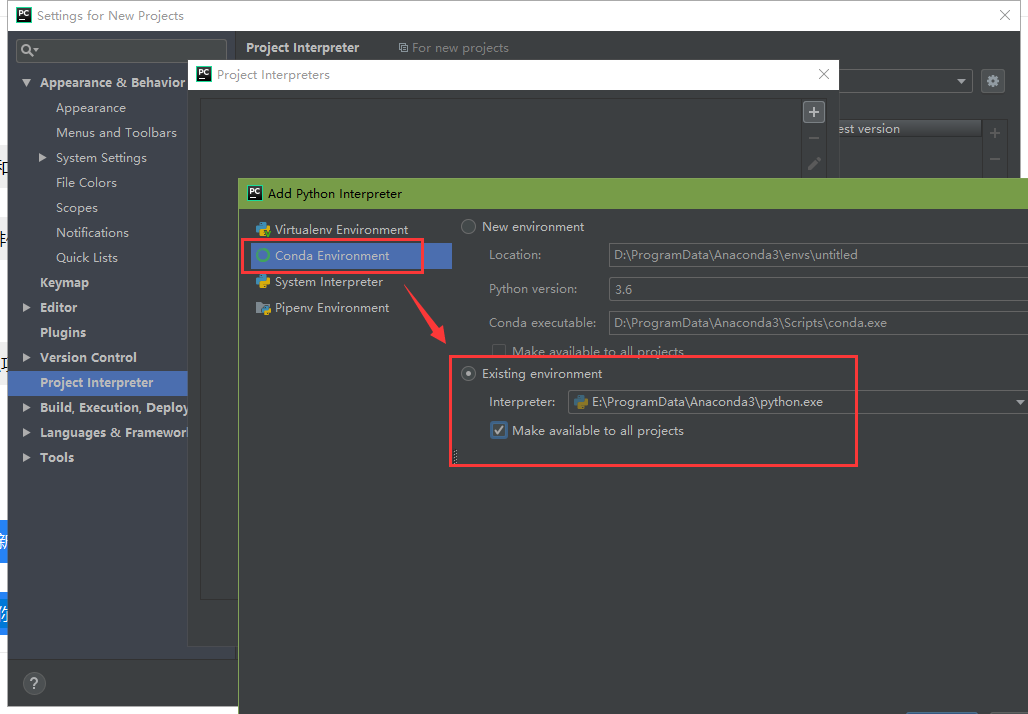Open File Colors settings
This screenshot has width=1028, height=714.
(86, 182)
